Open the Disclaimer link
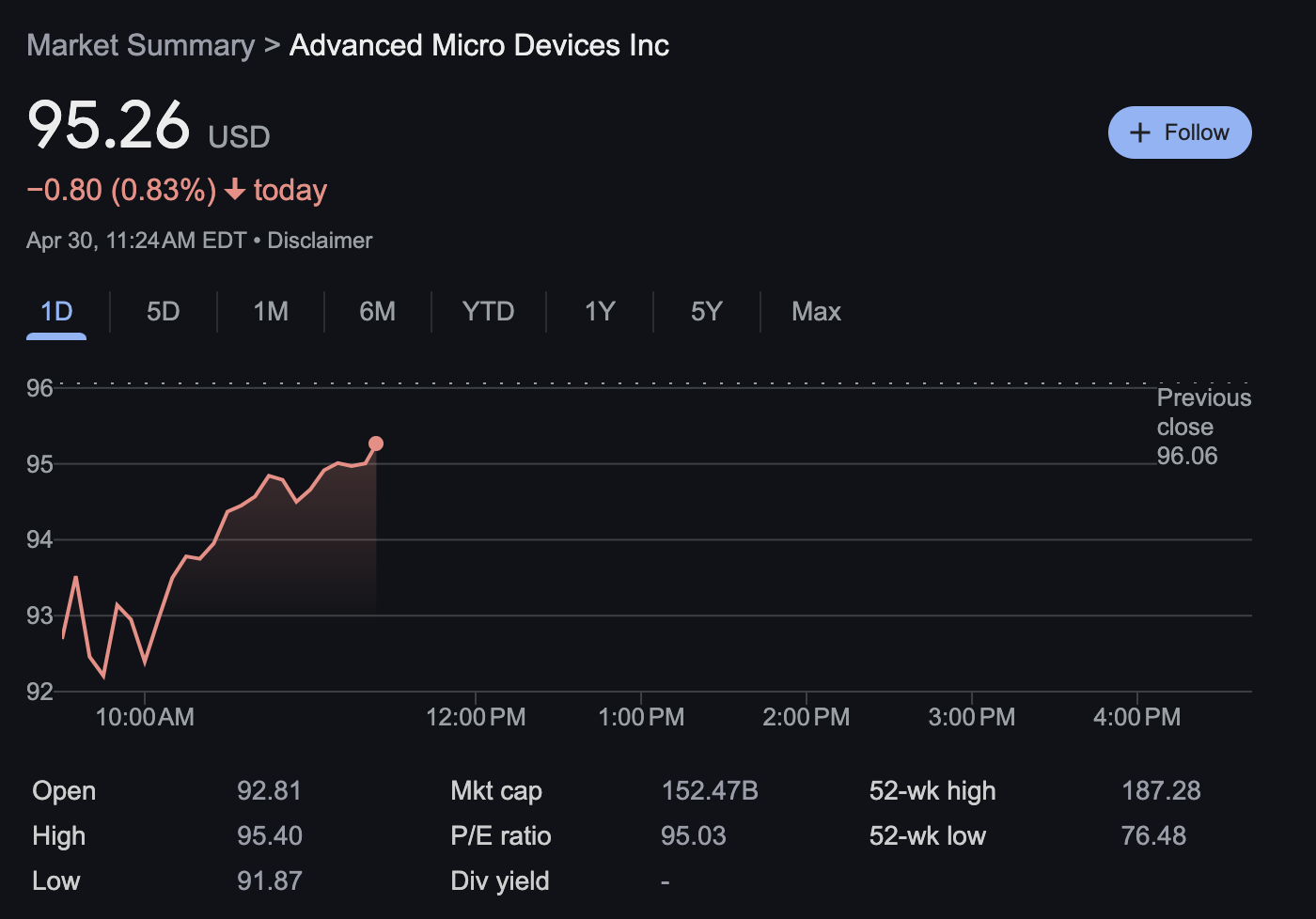The image size is (1316, 919). [320, 241]
